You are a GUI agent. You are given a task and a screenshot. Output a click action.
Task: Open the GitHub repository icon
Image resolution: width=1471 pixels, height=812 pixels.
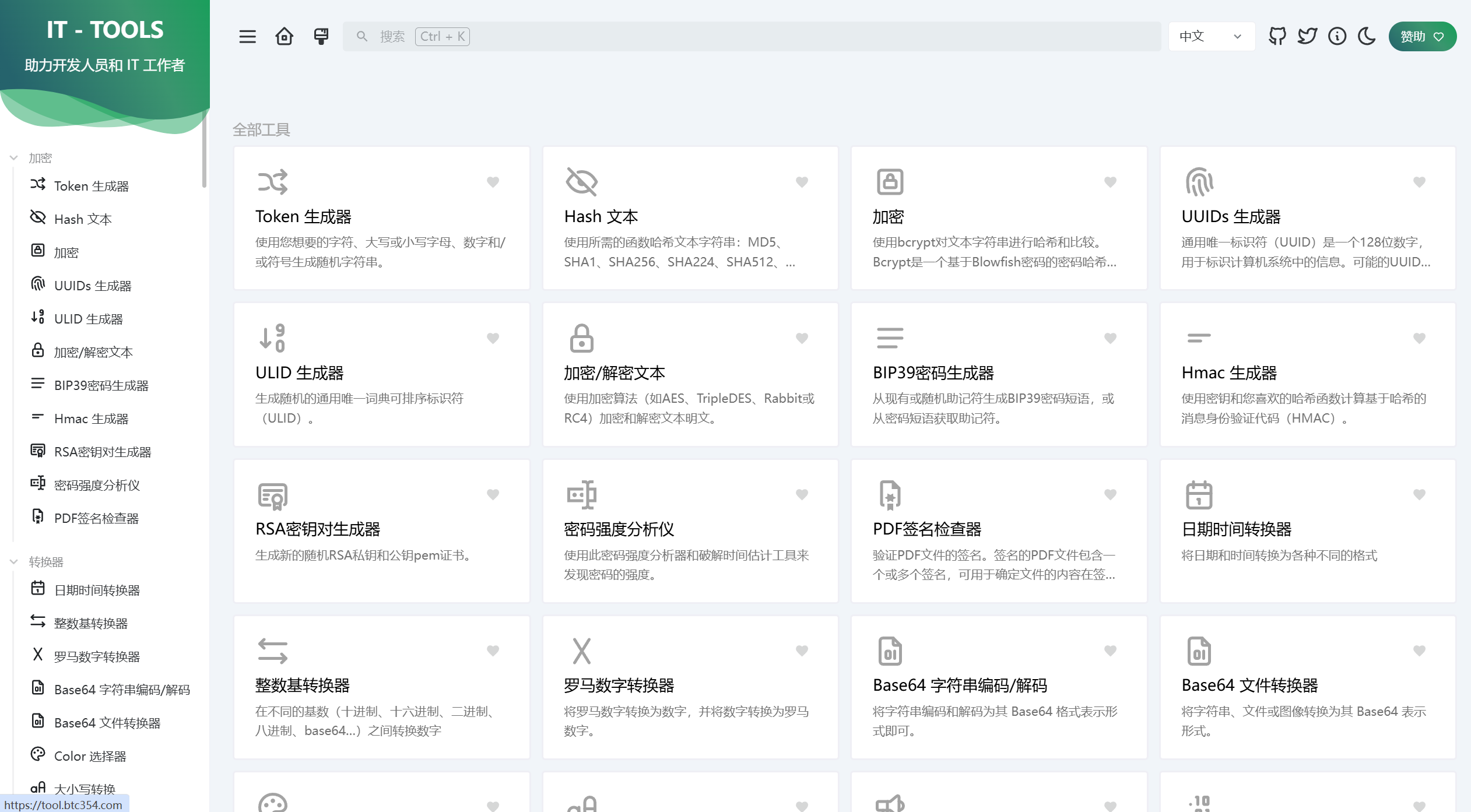[x=1277, y=37]
